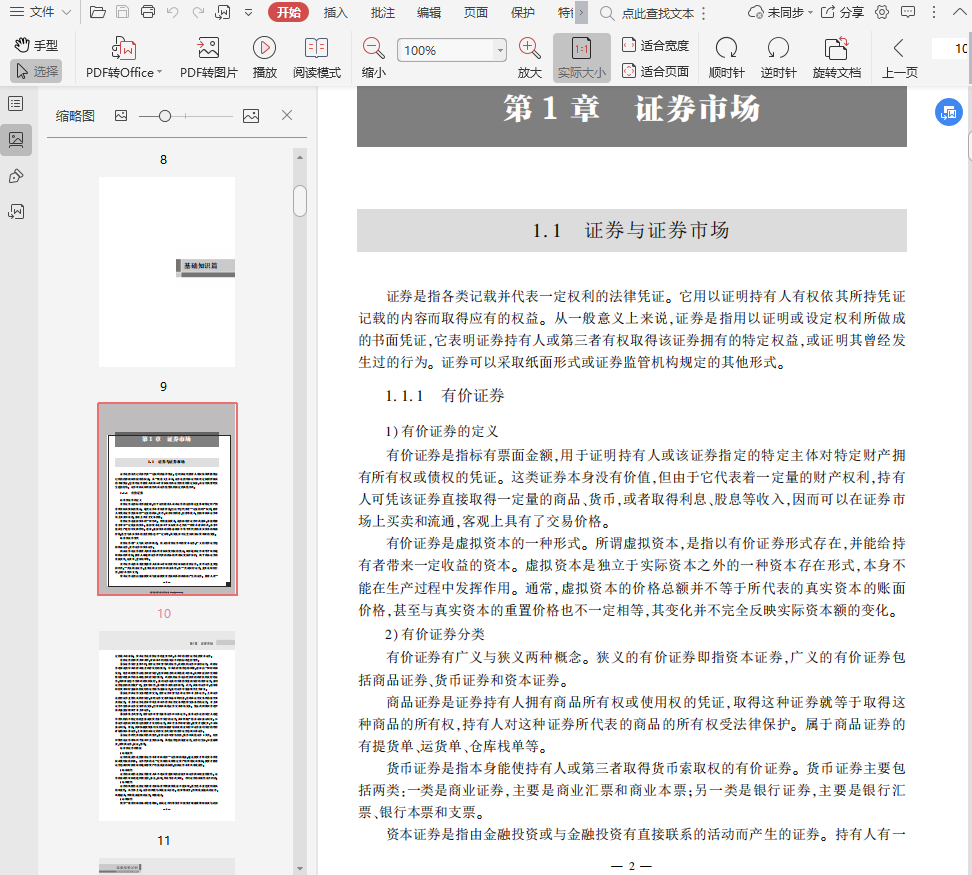Expand the 文件 file menu
This screenshot has height=875, width=972.
(x=40, y=13)
